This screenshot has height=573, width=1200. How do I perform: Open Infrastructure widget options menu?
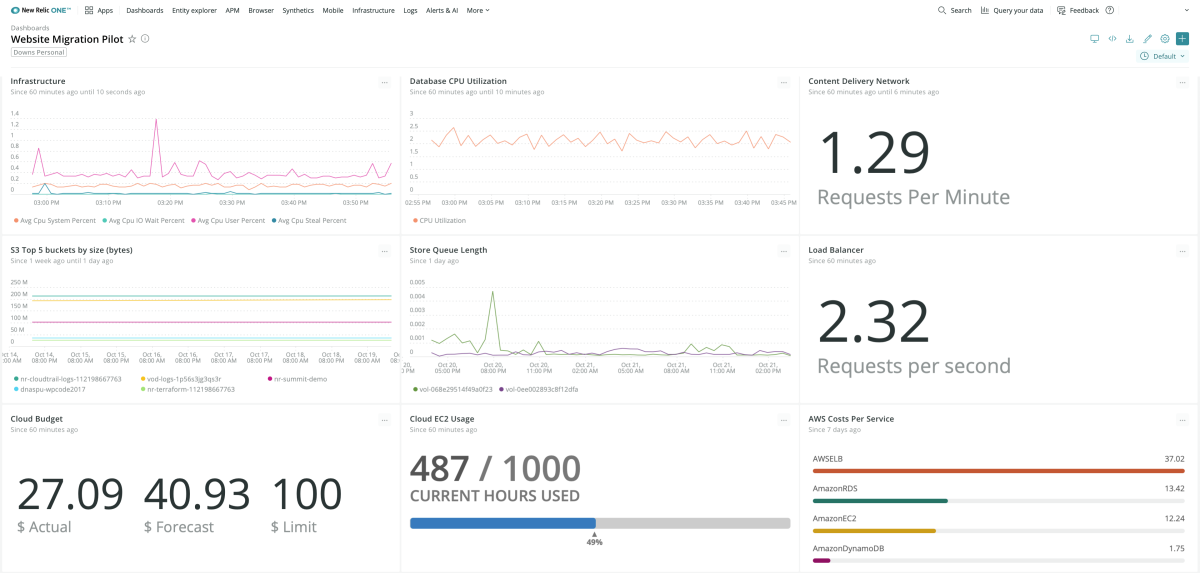385,82
